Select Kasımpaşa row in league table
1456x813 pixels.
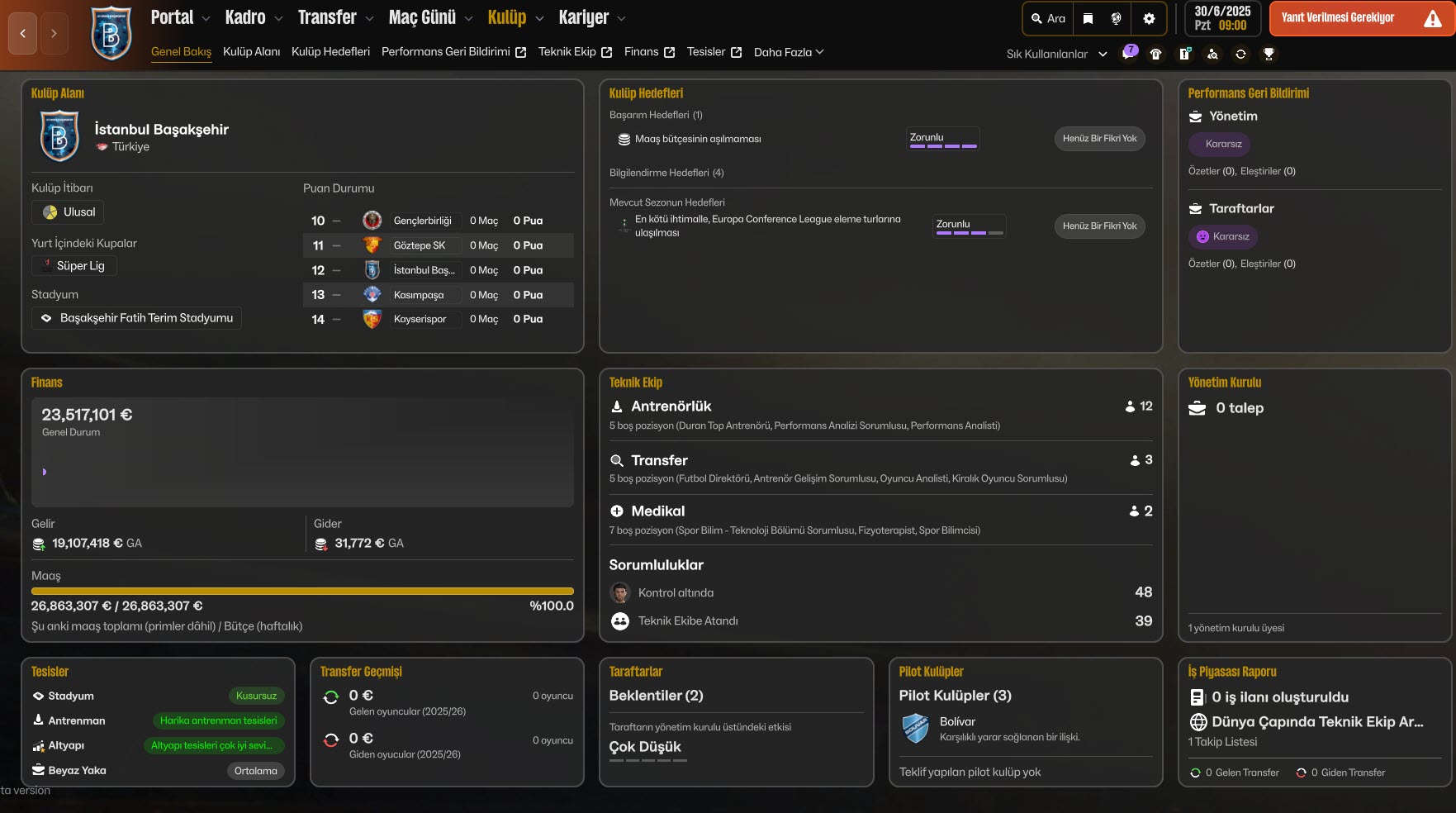click(x=438, y=295)
